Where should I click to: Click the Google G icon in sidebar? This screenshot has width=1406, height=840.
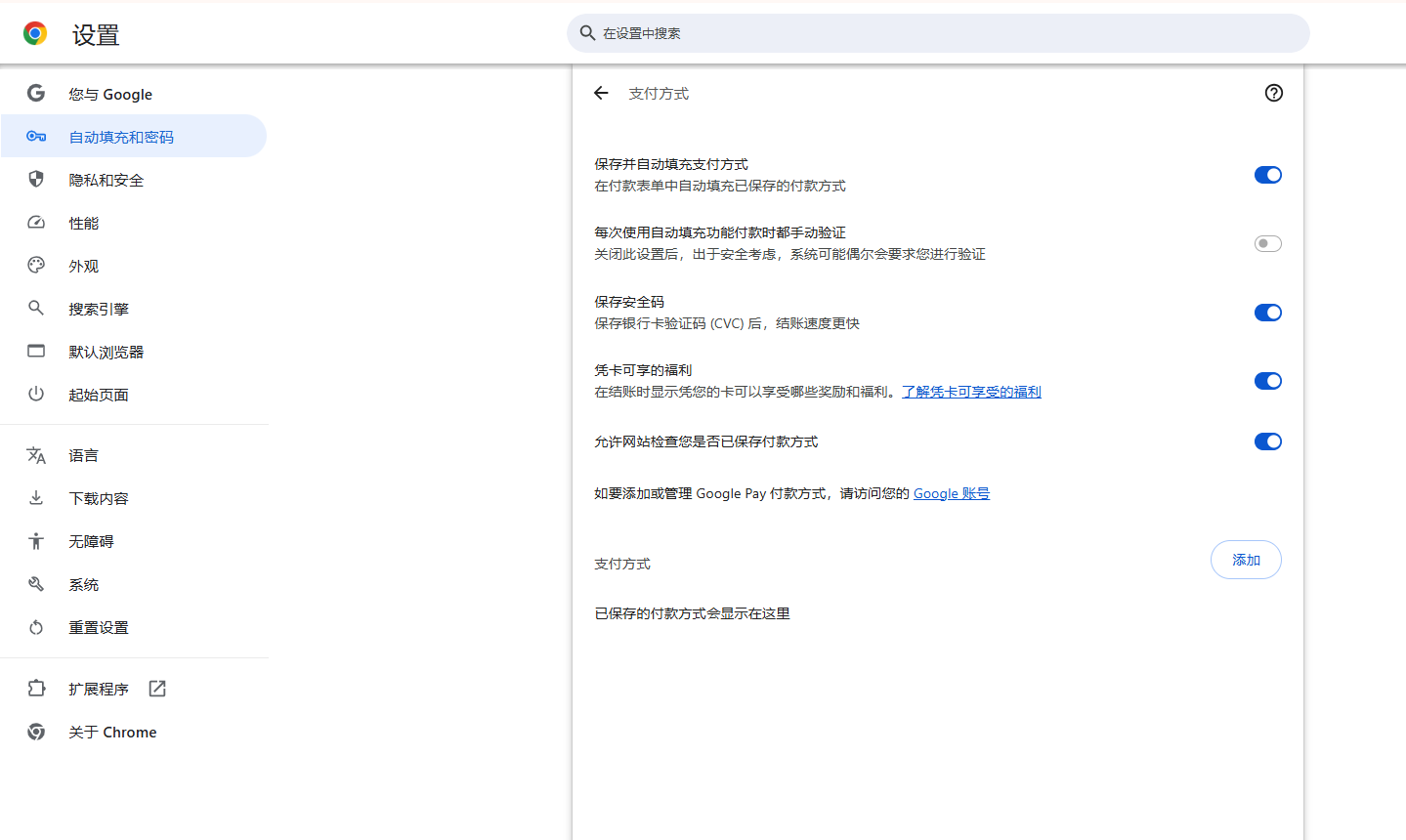pyautogui.click(x=36, y=94)
